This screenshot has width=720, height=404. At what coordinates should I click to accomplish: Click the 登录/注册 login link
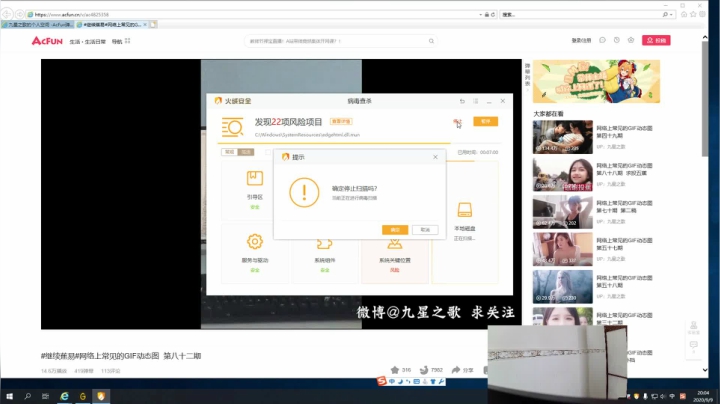(581, 40)
